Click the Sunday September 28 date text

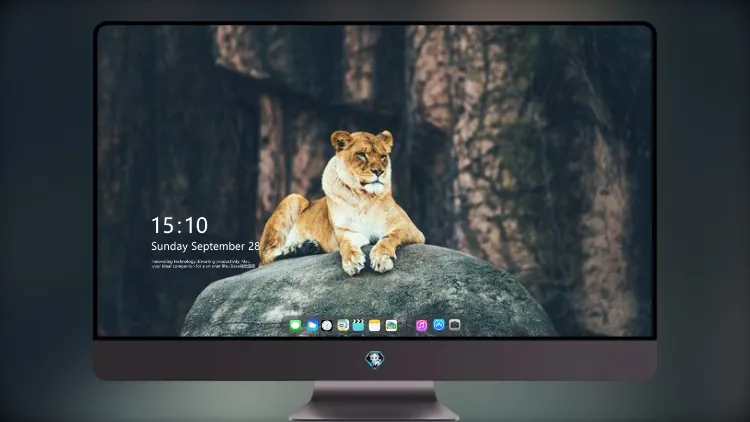(x=205, y=246)
